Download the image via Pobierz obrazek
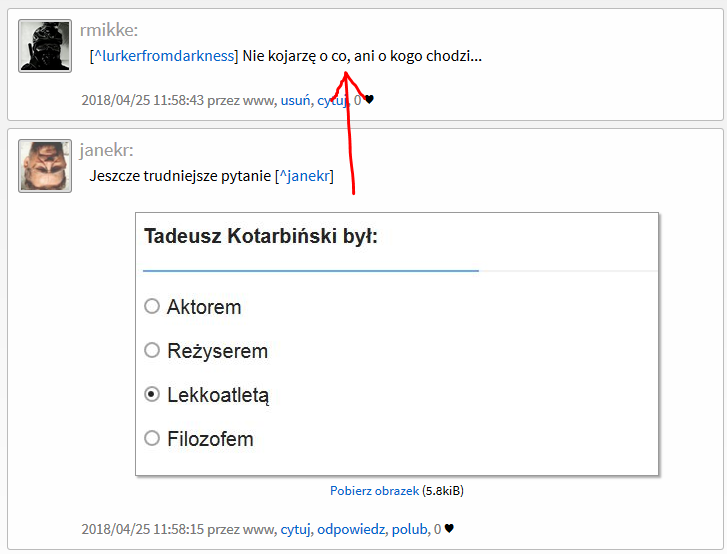The image size is (727, 554). click(375, 491)
